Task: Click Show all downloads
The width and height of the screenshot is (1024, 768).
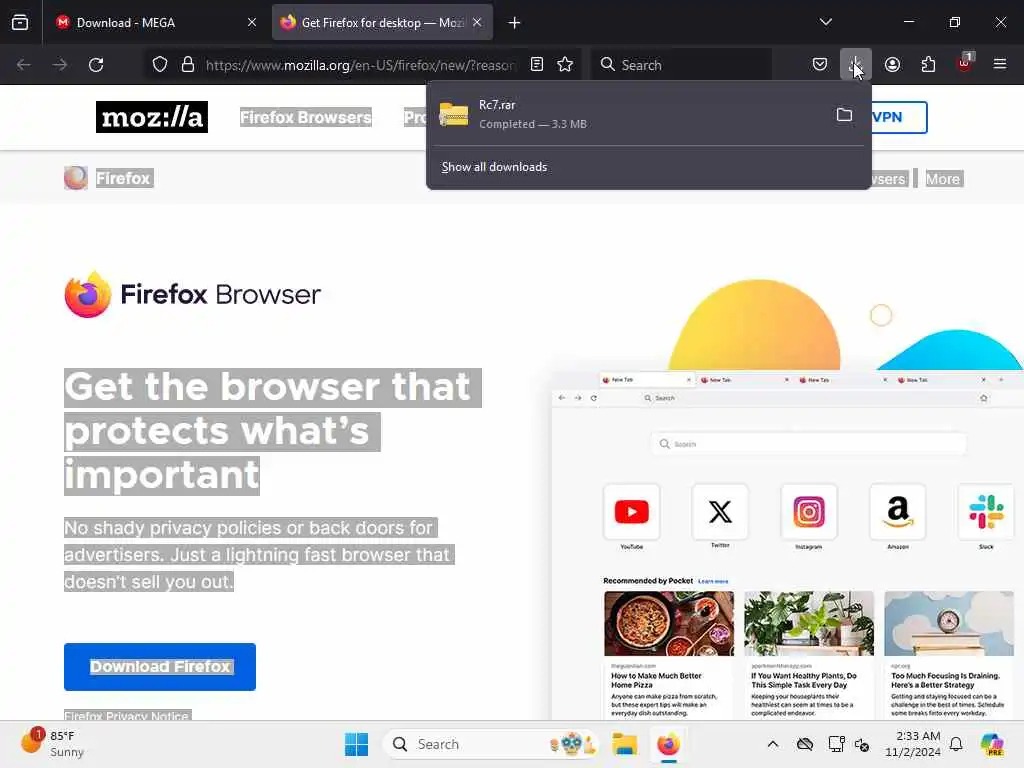Action: (494, 167)
